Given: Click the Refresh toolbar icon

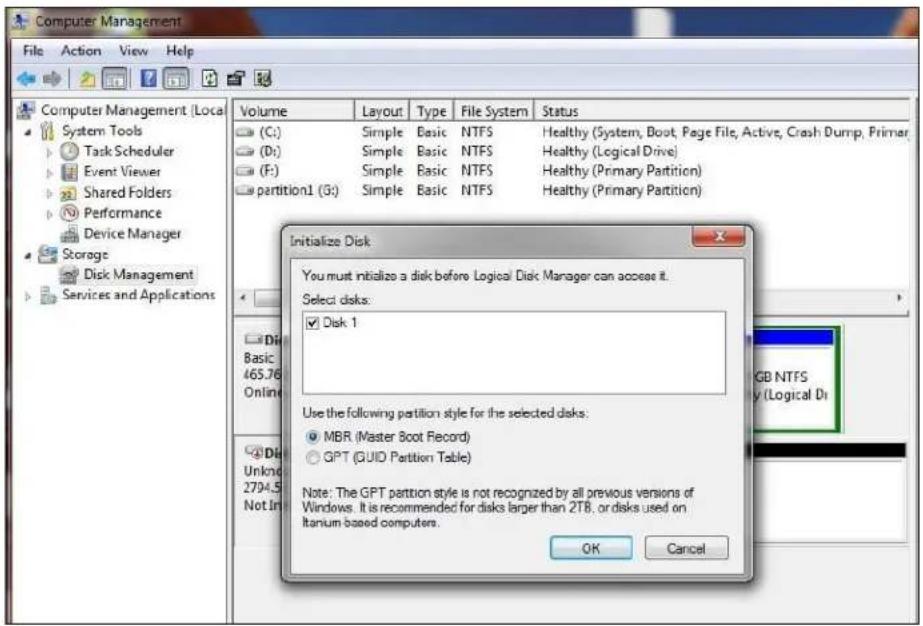Looking at the screenshot, I should pyautogui.click(x=210, y=78).
